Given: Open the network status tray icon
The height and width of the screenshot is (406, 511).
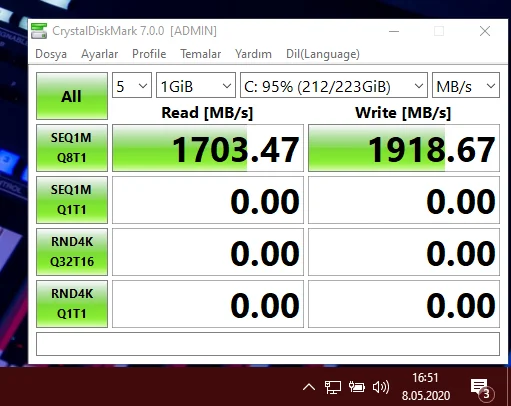Looking at the screenshot, I should (333, 387).
